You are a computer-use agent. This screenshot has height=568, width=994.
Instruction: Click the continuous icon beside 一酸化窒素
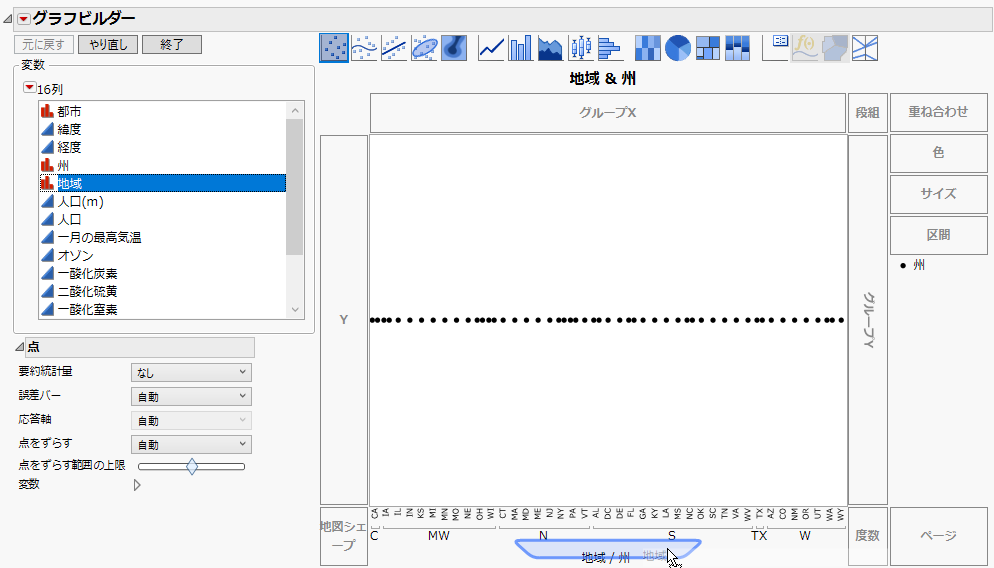click(x=47, y=309)
